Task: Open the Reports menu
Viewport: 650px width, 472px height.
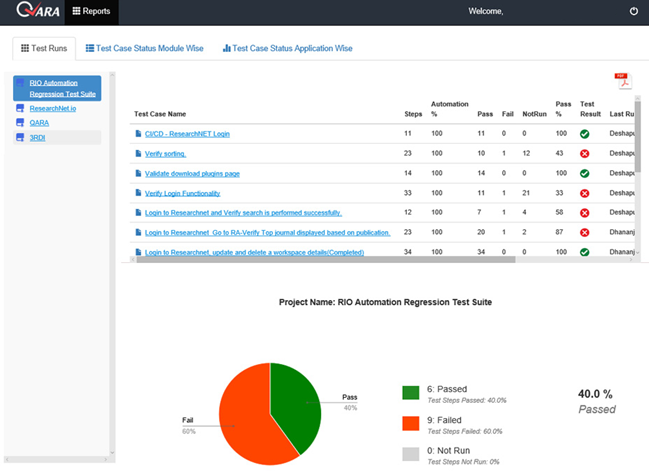Action: tap(91, 12)
